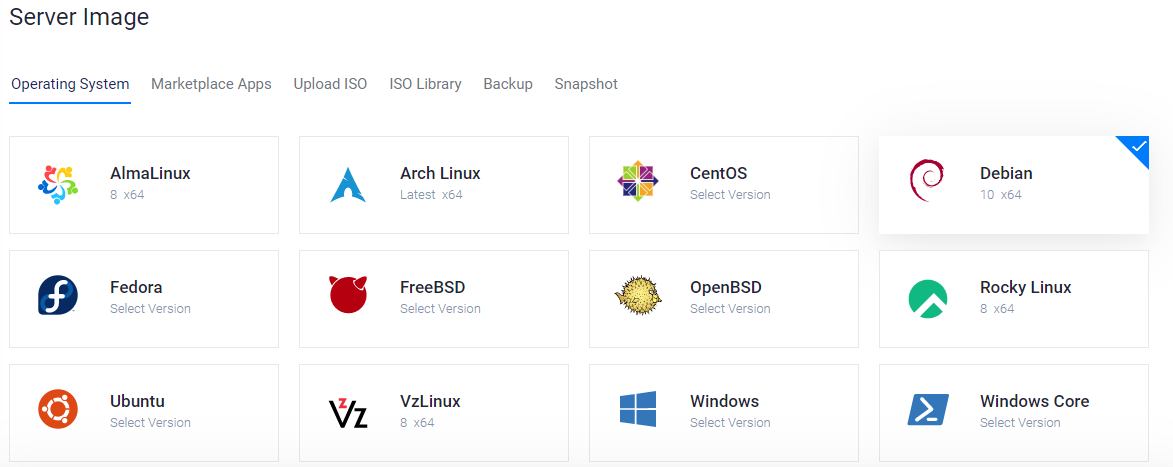Open the Backup tab

click(x=508, y=84)
